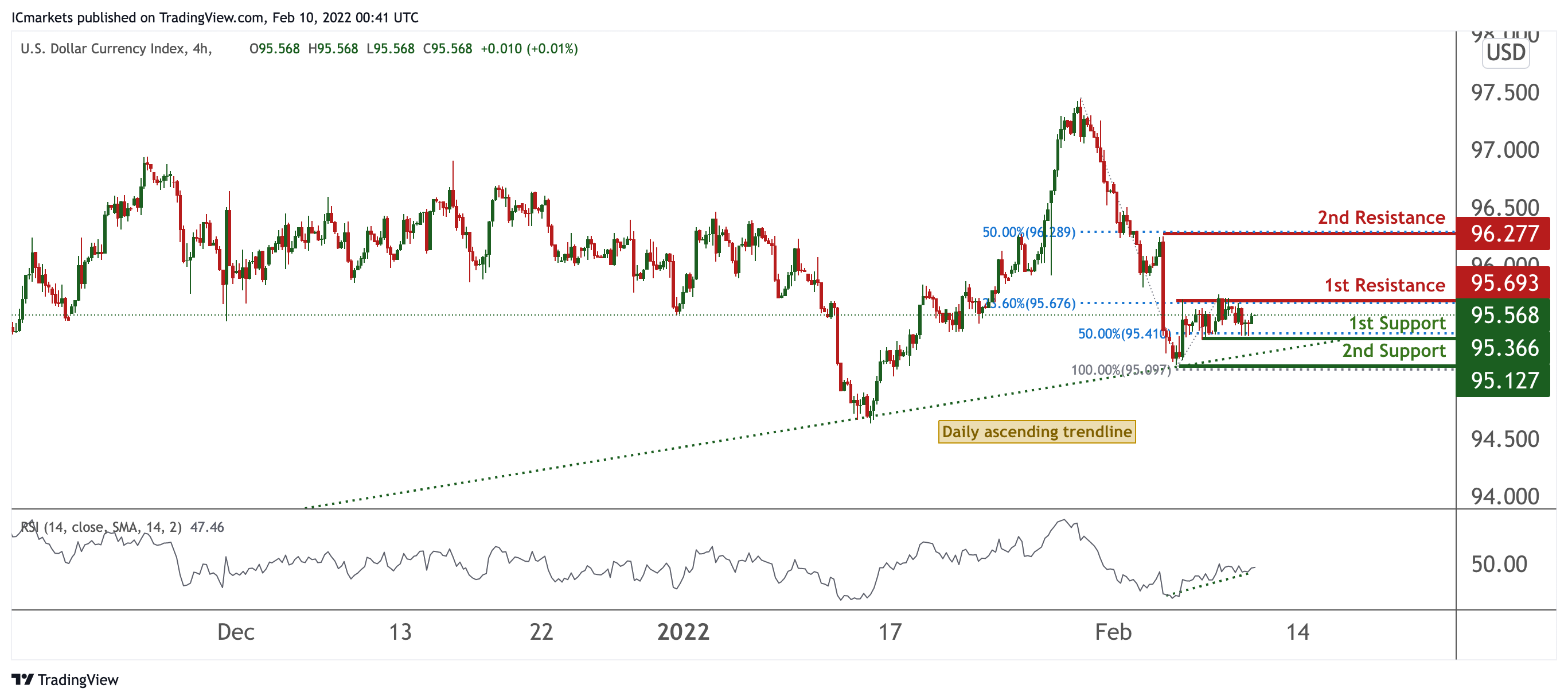
Task: Click the USD currency label box
Action: tap(1506, 53)
